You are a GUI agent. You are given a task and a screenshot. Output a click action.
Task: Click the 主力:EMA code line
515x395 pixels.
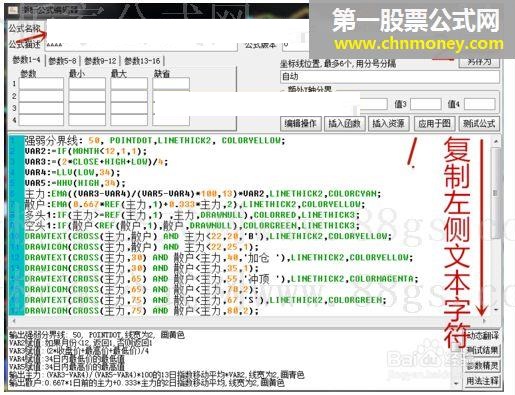coord(203,194)
